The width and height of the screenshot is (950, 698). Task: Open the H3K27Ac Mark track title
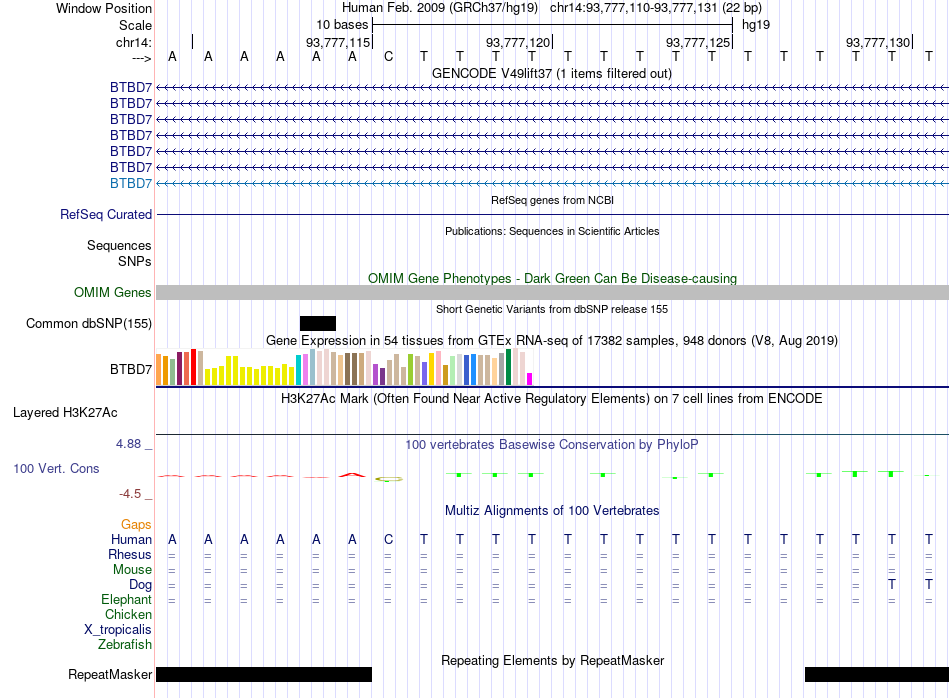pyautogui.click(x=551, y=399)
